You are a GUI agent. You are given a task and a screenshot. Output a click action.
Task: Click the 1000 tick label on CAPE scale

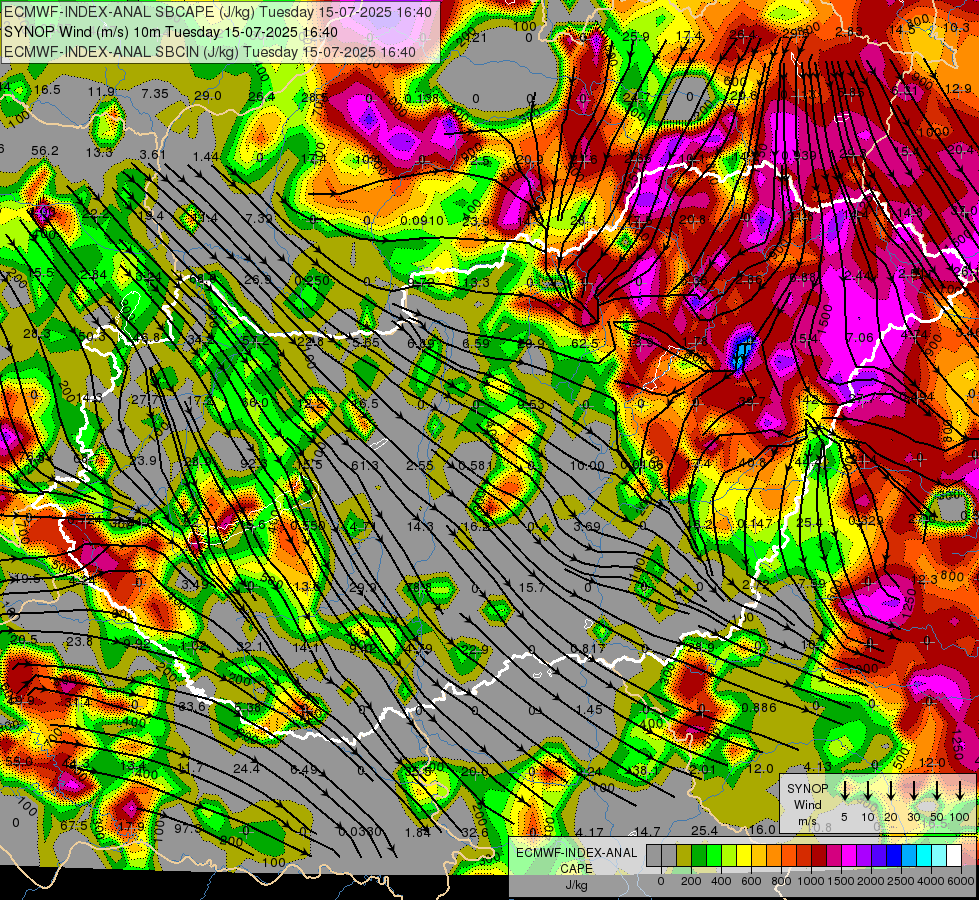811,881
